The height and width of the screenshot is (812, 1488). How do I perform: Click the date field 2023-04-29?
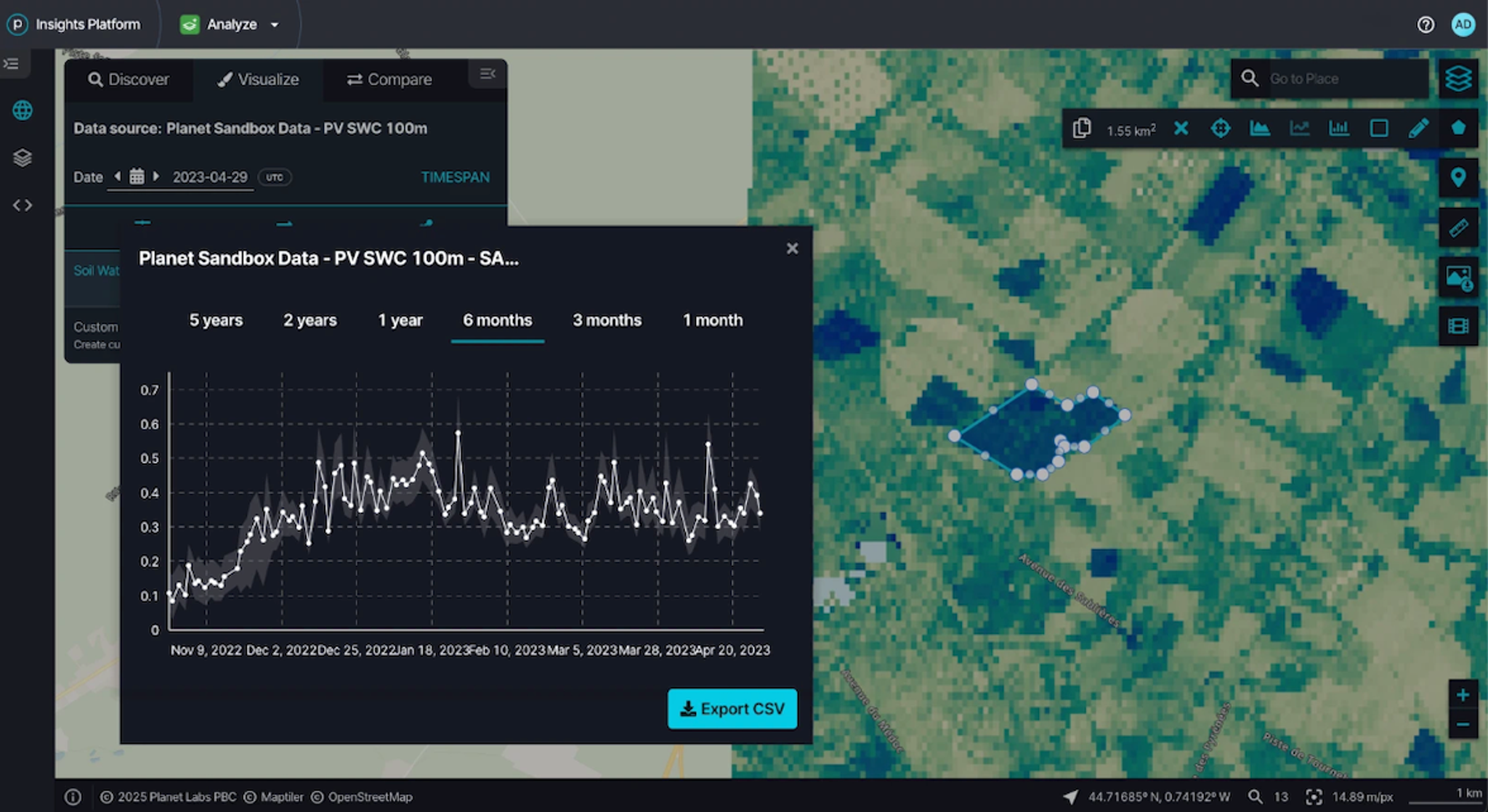pyautogui.click(x=210, y=177)
